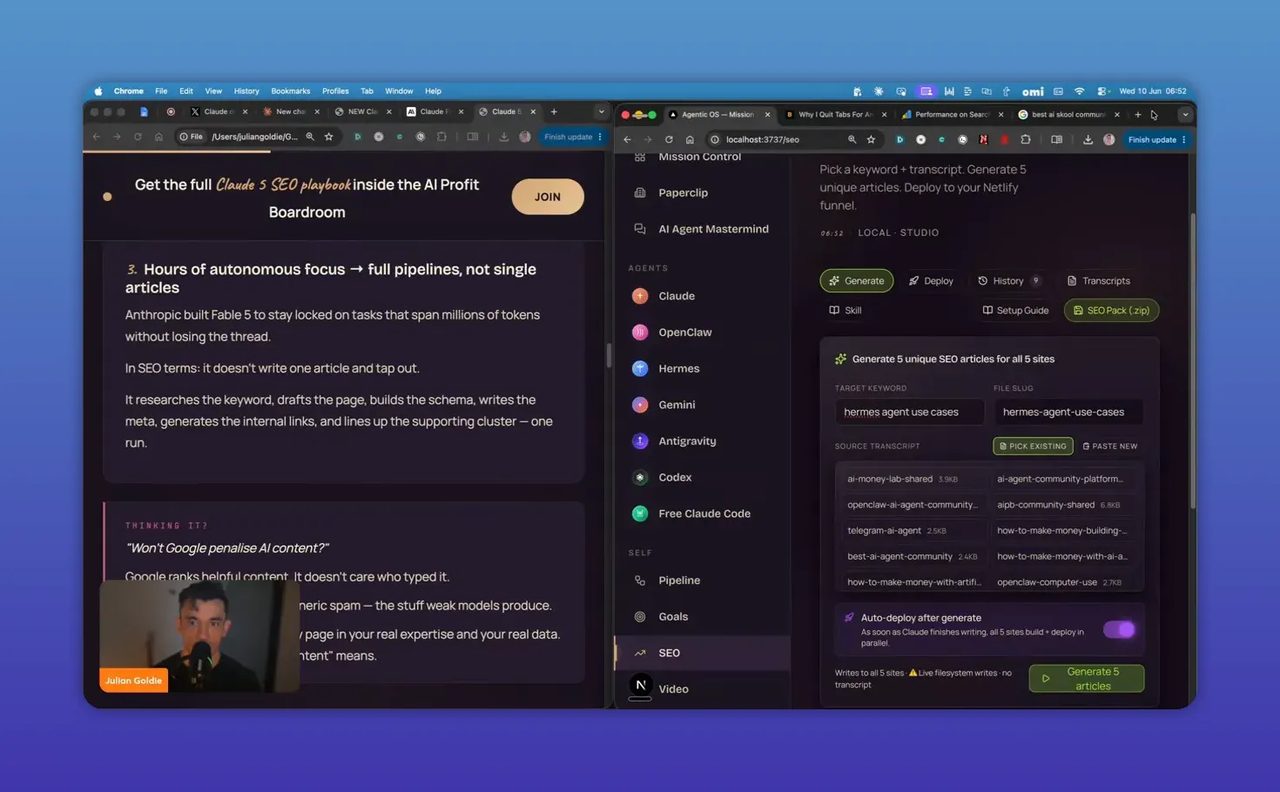Open omi menu bar item
The image size is (1280, 792).
[x=1033, y=91]
